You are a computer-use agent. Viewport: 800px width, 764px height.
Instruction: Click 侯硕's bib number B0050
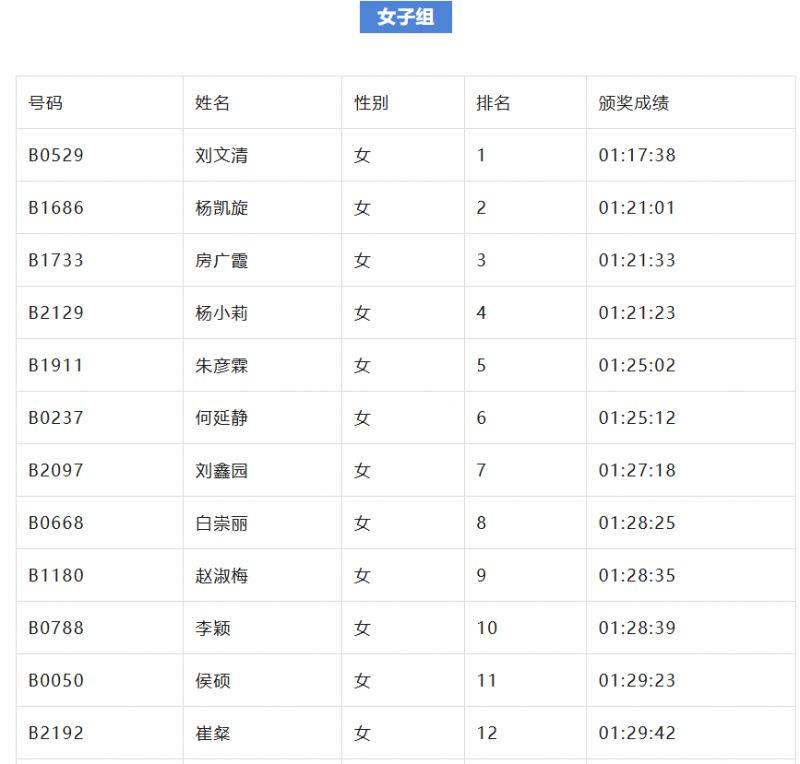click(x=55, y=680)
